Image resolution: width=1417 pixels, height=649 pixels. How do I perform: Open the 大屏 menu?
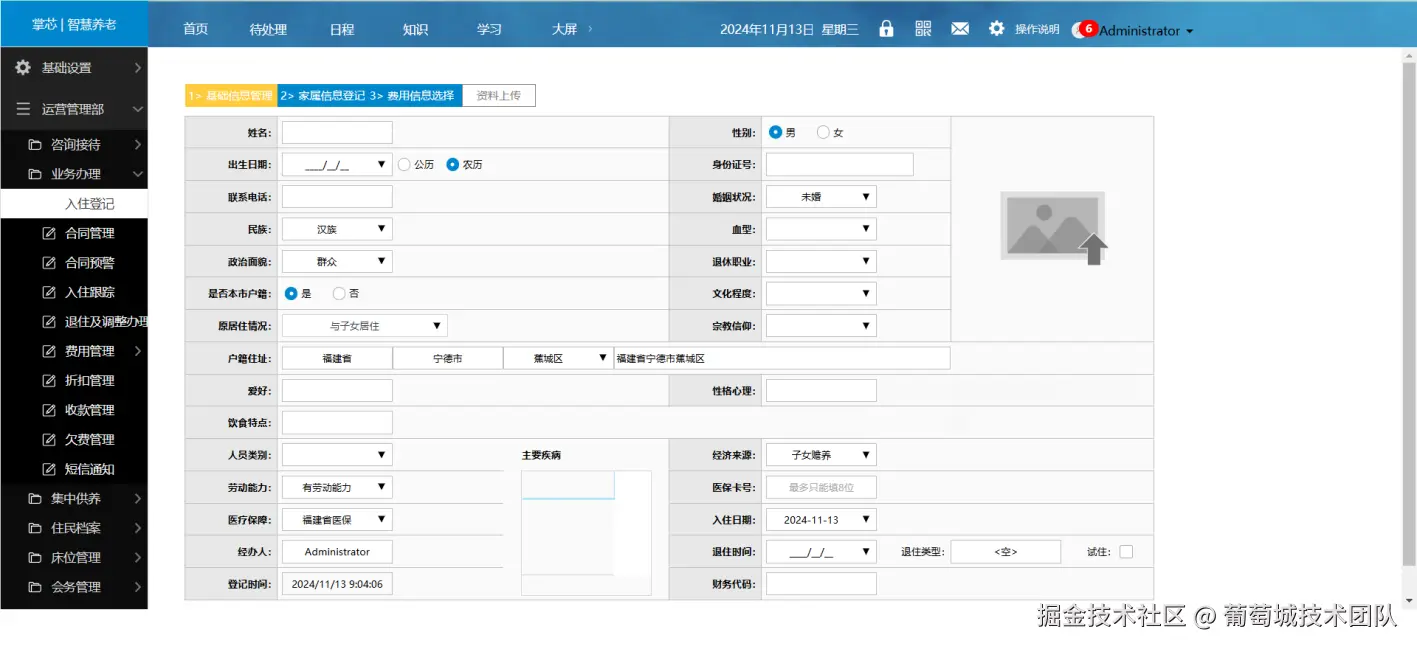coord(565,29)
